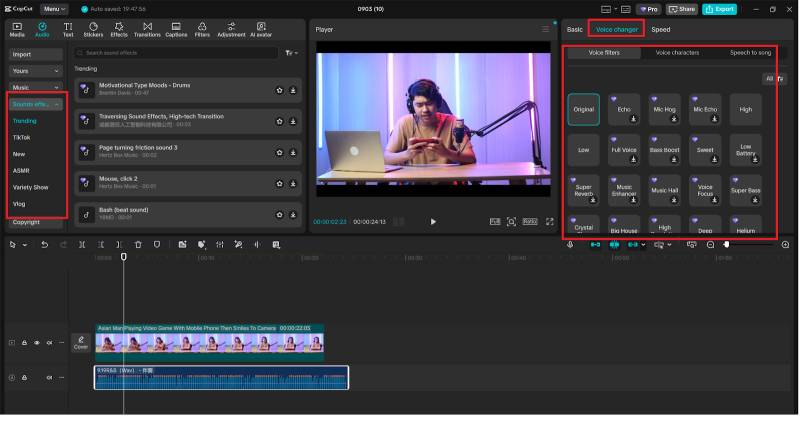Toggle visibility eye on video track

click(37, 343)
